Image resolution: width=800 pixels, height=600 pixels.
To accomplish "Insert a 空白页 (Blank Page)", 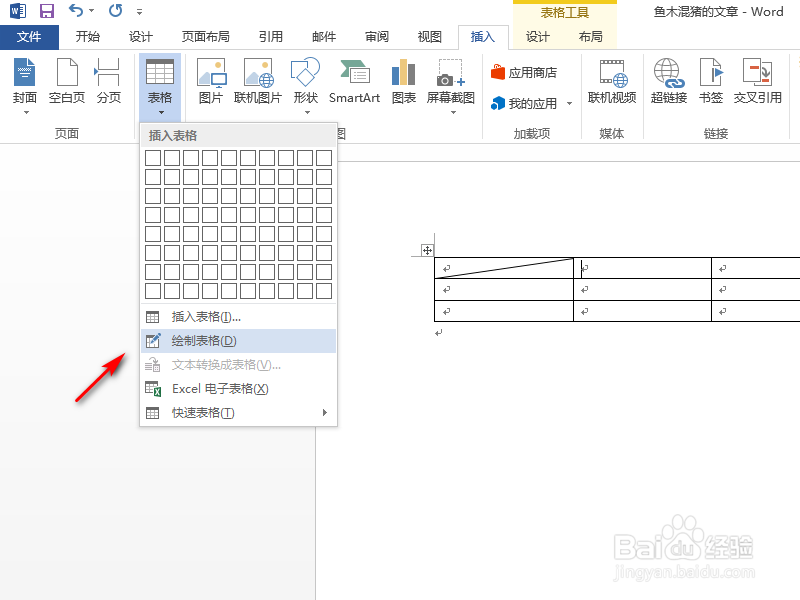I will [x=67, y=81].
